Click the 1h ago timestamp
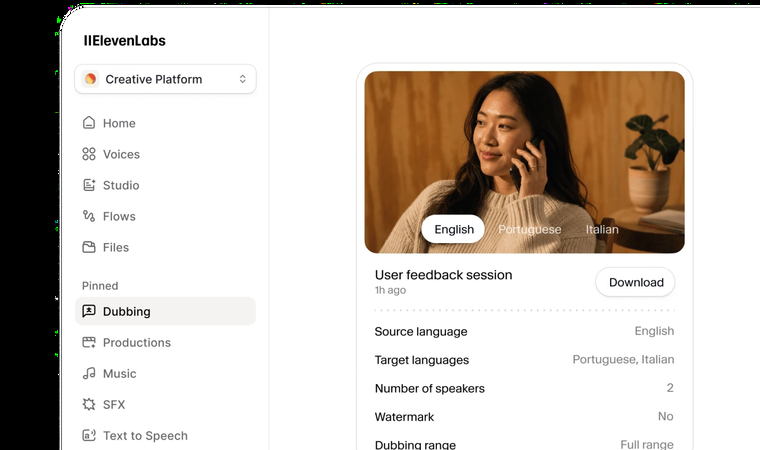Image resolution: width=760 pixels, height=450 pixels. click(390, 290)
